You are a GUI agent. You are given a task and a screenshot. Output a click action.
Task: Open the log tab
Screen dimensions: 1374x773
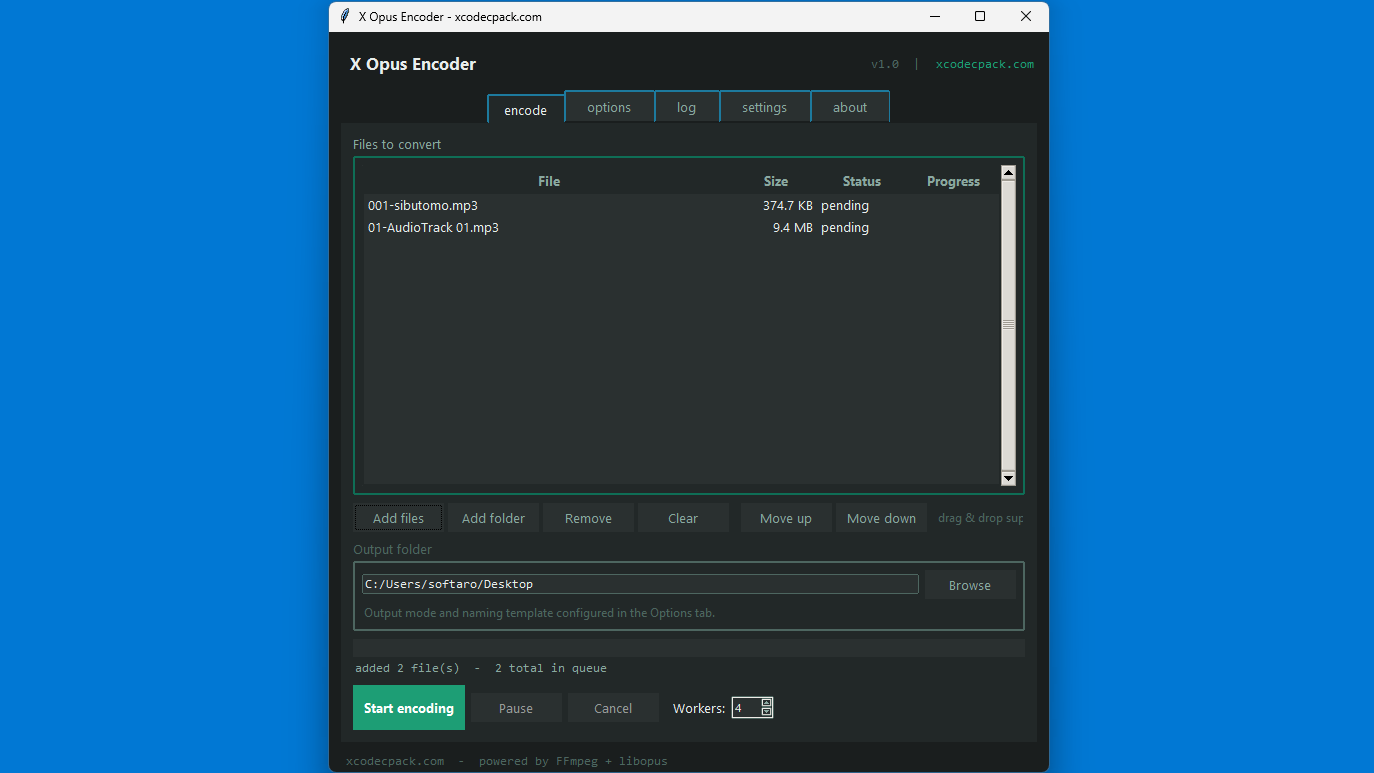686,106
